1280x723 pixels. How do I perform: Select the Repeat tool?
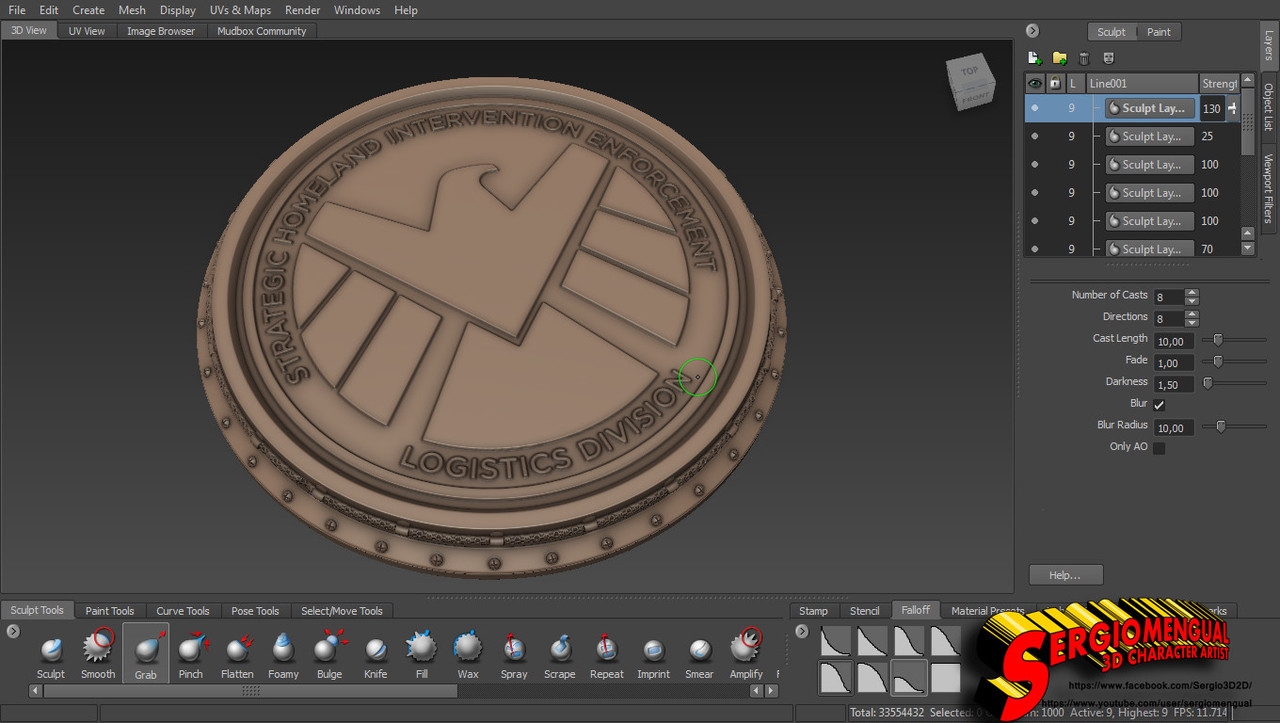[607, 654]
